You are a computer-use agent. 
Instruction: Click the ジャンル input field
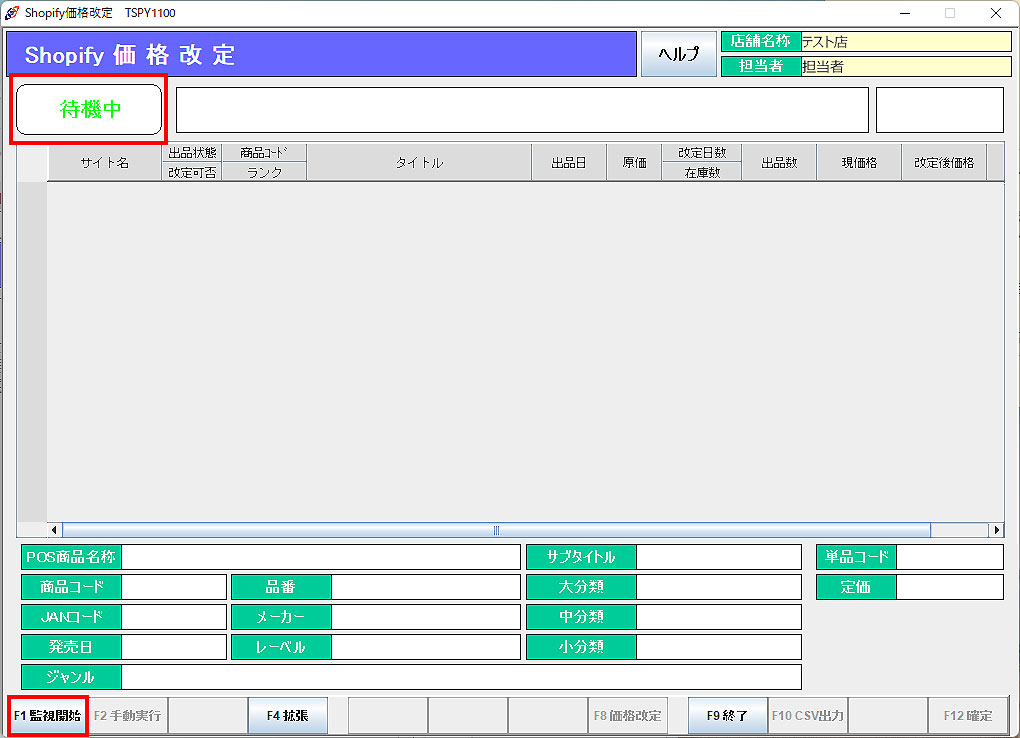click(x=460, y=677)
